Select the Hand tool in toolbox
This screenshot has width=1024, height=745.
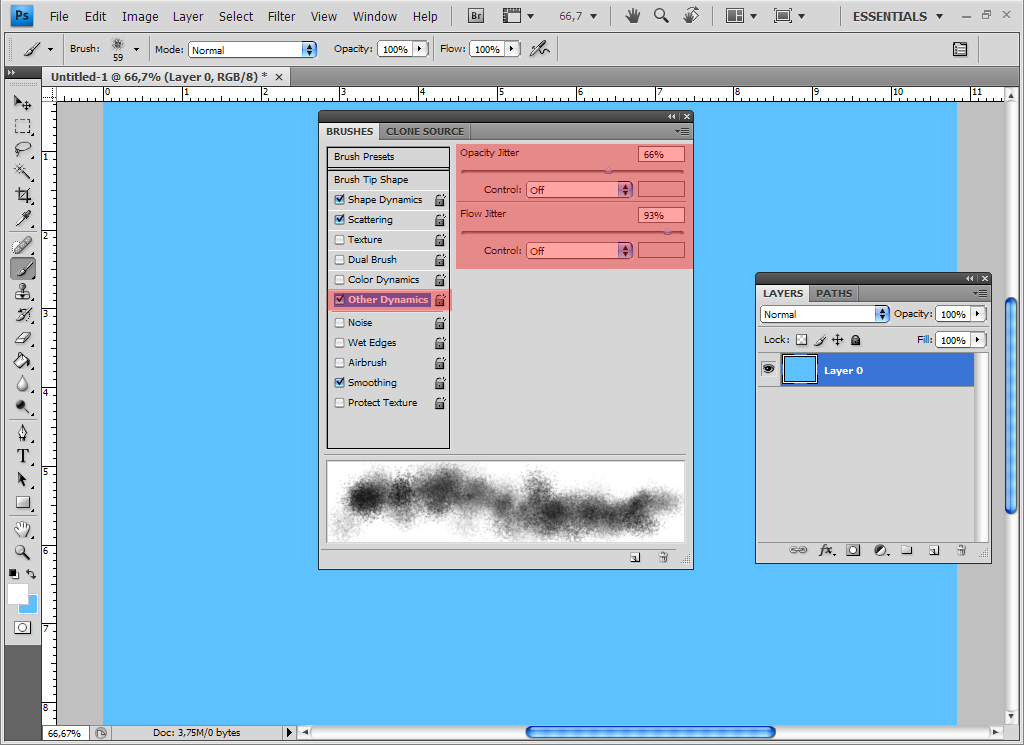click(22, 529)
